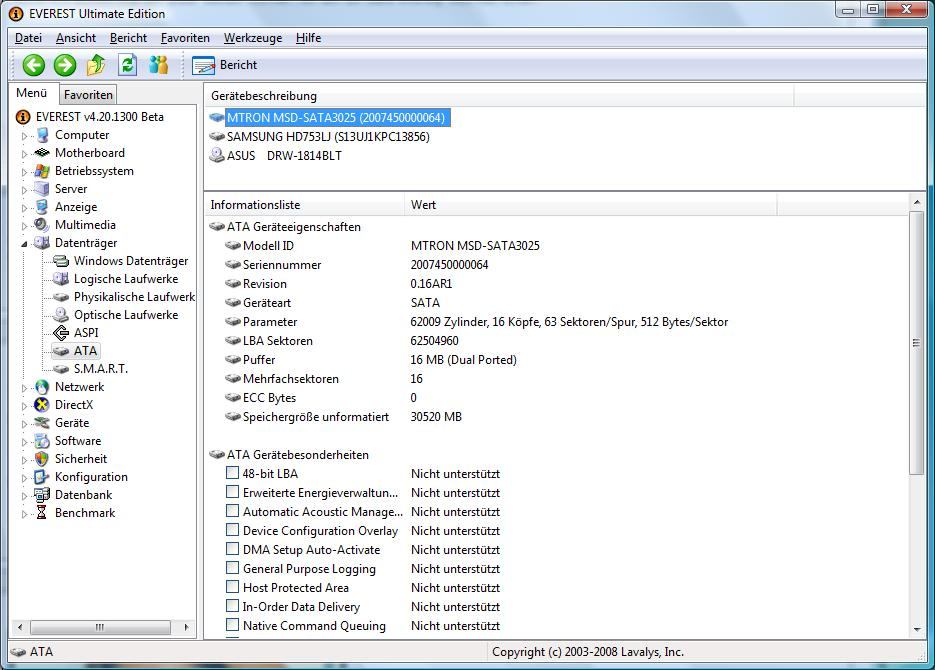Click the Betriebssystem Windows flag icon

click(x=42, y=171)
